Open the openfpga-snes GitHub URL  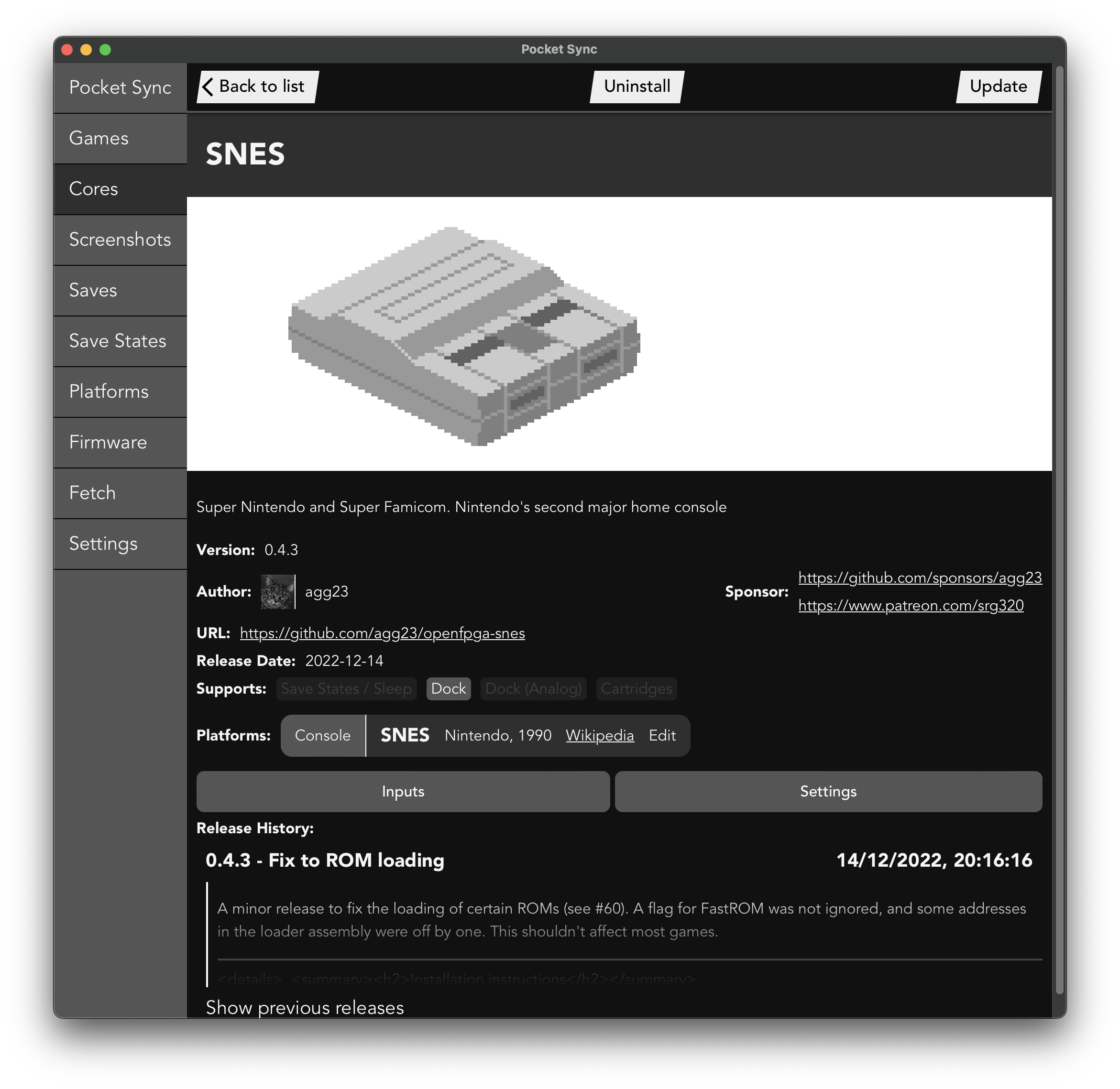click(382, 633)
